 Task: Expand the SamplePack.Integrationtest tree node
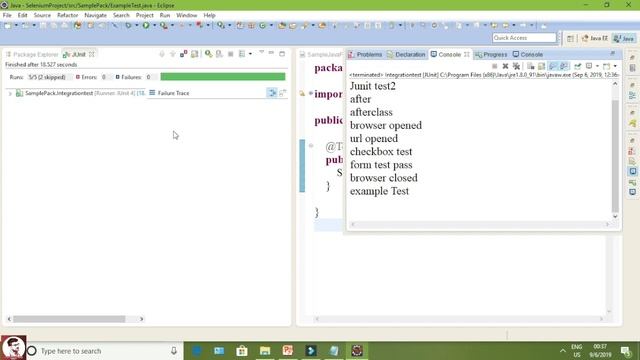pyautogui.click(x=10, y=93)
